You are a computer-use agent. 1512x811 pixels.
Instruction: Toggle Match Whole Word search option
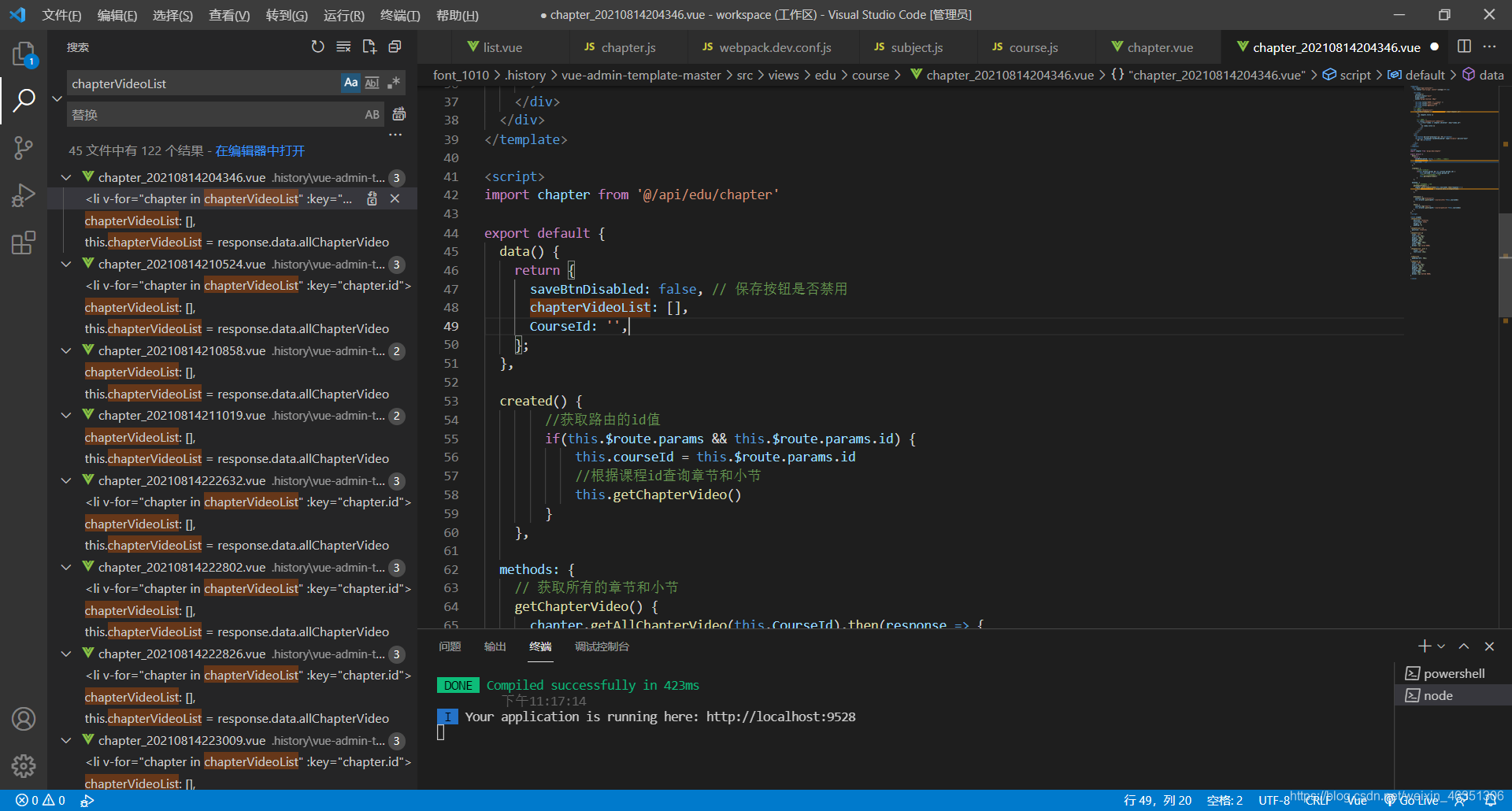[372, 83]
